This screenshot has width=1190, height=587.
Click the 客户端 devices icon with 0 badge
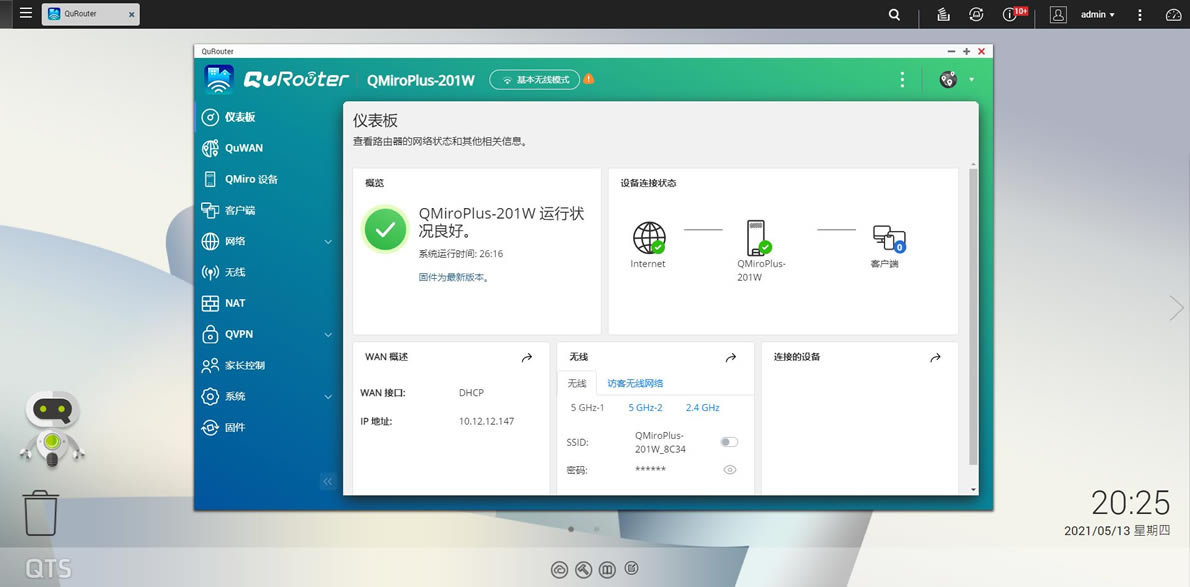[889, 238]
